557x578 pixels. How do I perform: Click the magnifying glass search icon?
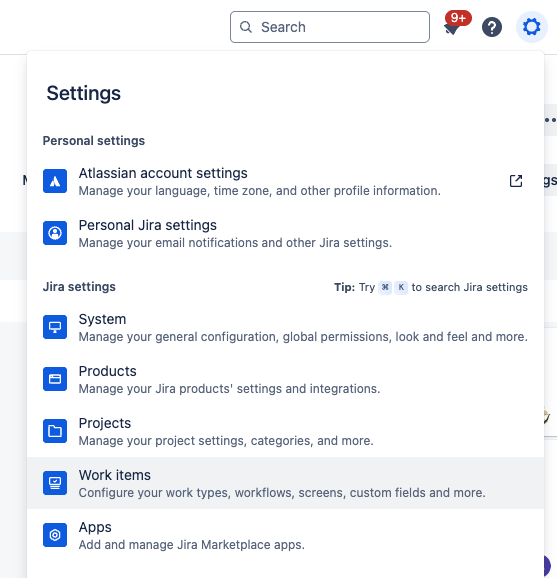pos(246,27)
